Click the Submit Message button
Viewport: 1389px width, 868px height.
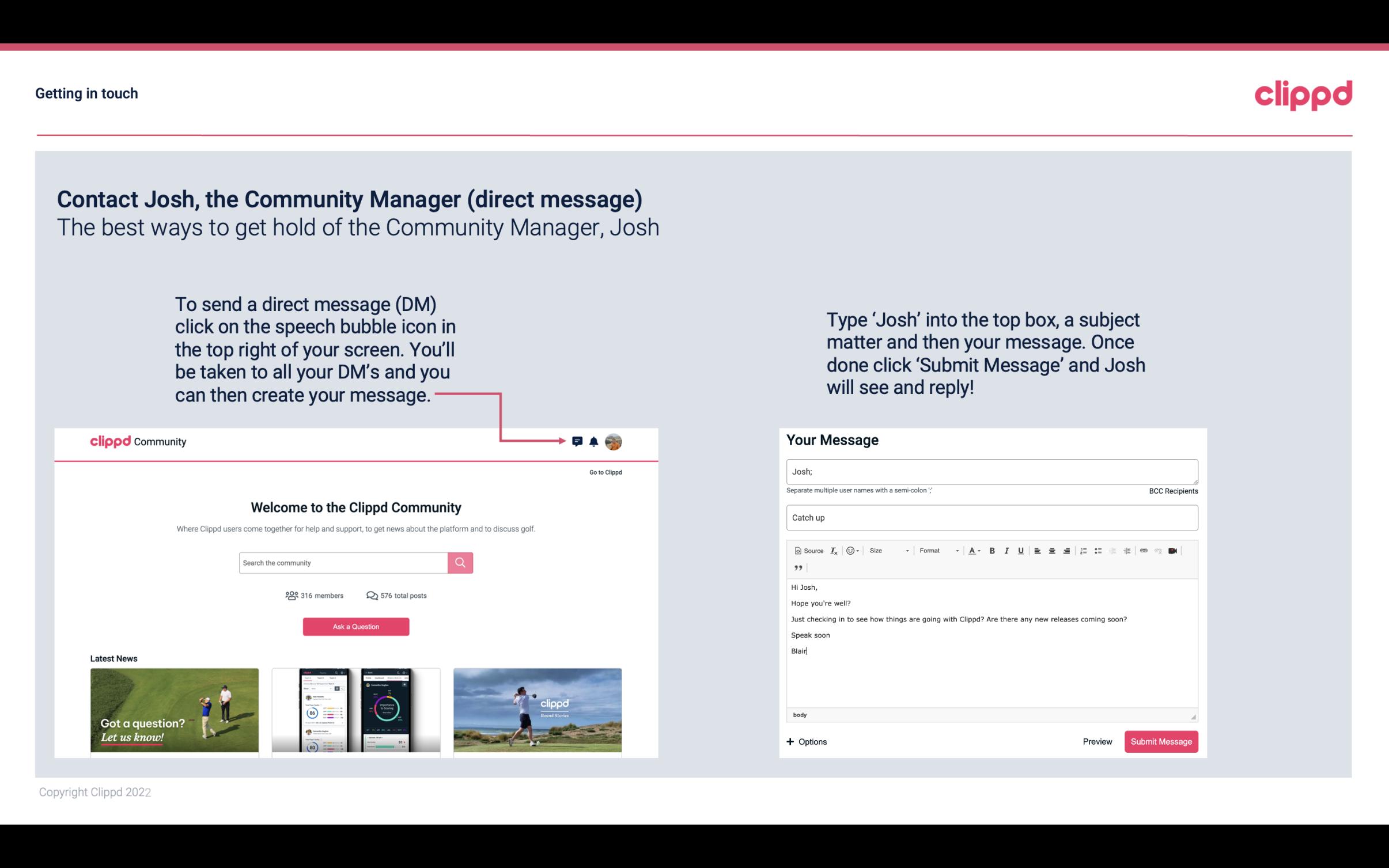(1160, 741)
